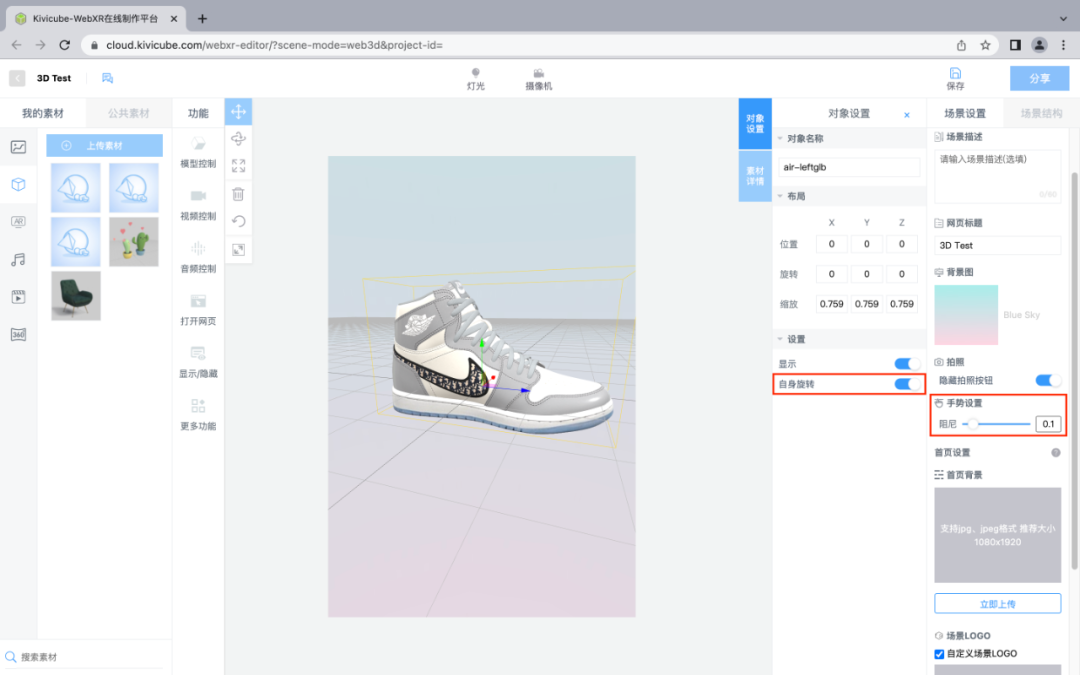This screenshot has width=1080, height=675.
Task: Toggle the 显示 visibility switch
Action: point(906,364)
